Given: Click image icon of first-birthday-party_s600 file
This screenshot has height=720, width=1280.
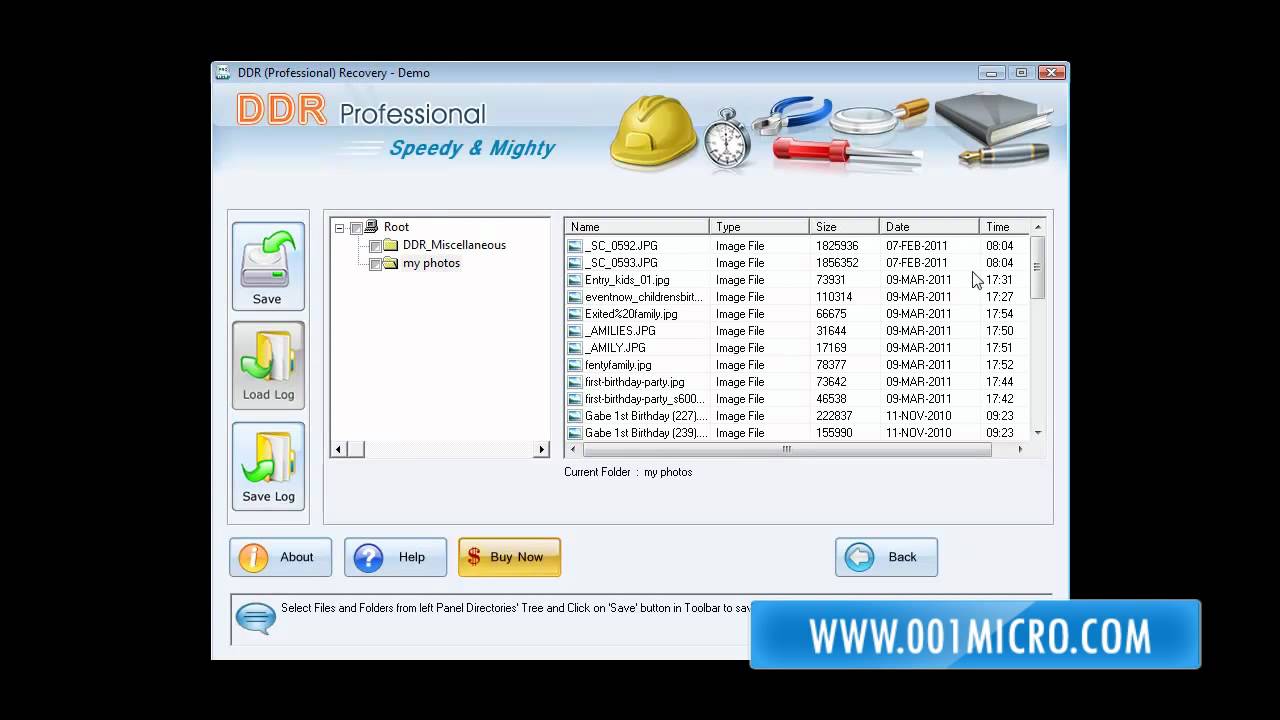Looking at the screenshot, I should [574, 399].
